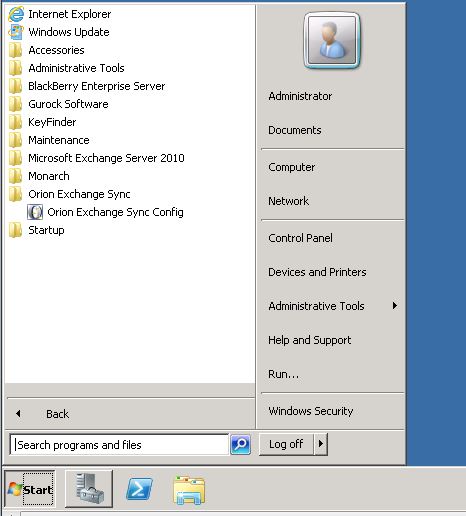
Task: Open the arrow next to Log off
Action: (x=321, y=444)
